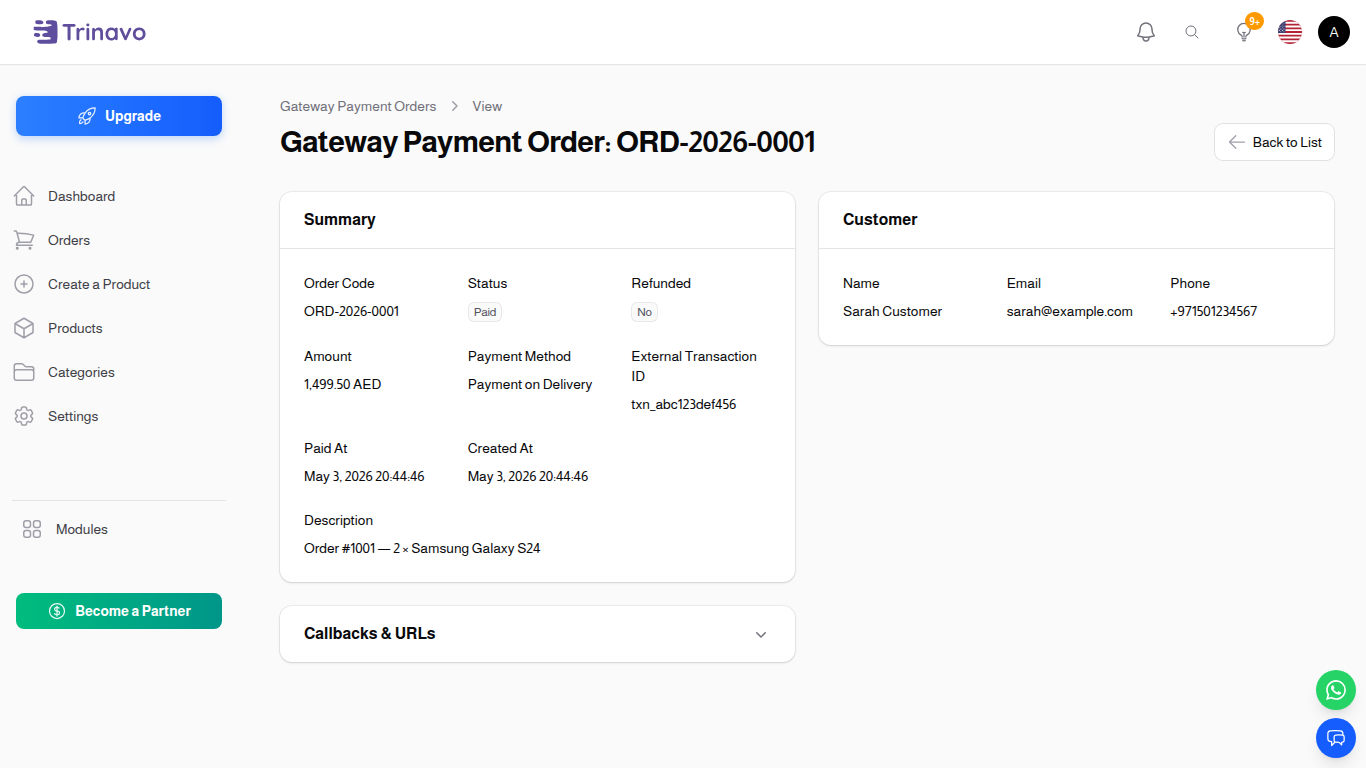1366x768 pixels.
Task: Click phone number +971501234567
Action: pos(1214,311)
